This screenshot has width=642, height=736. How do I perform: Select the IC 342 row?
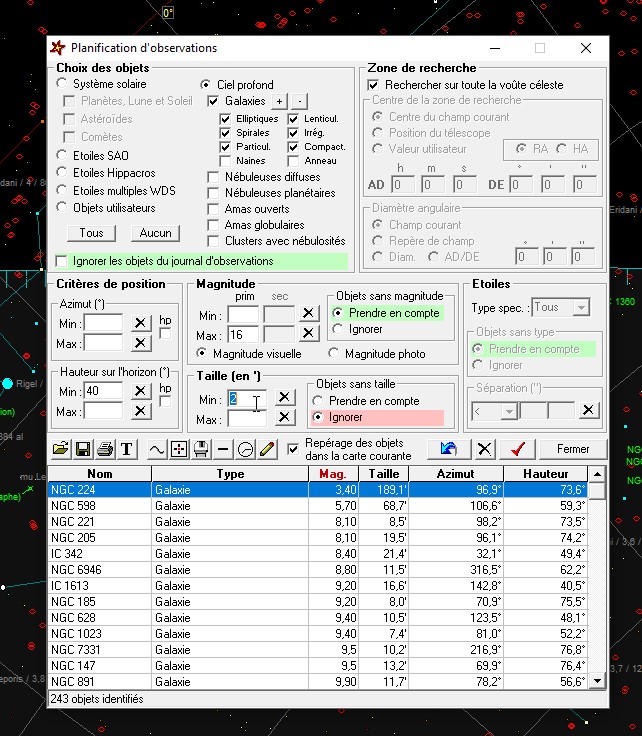[x=318, y=553]
